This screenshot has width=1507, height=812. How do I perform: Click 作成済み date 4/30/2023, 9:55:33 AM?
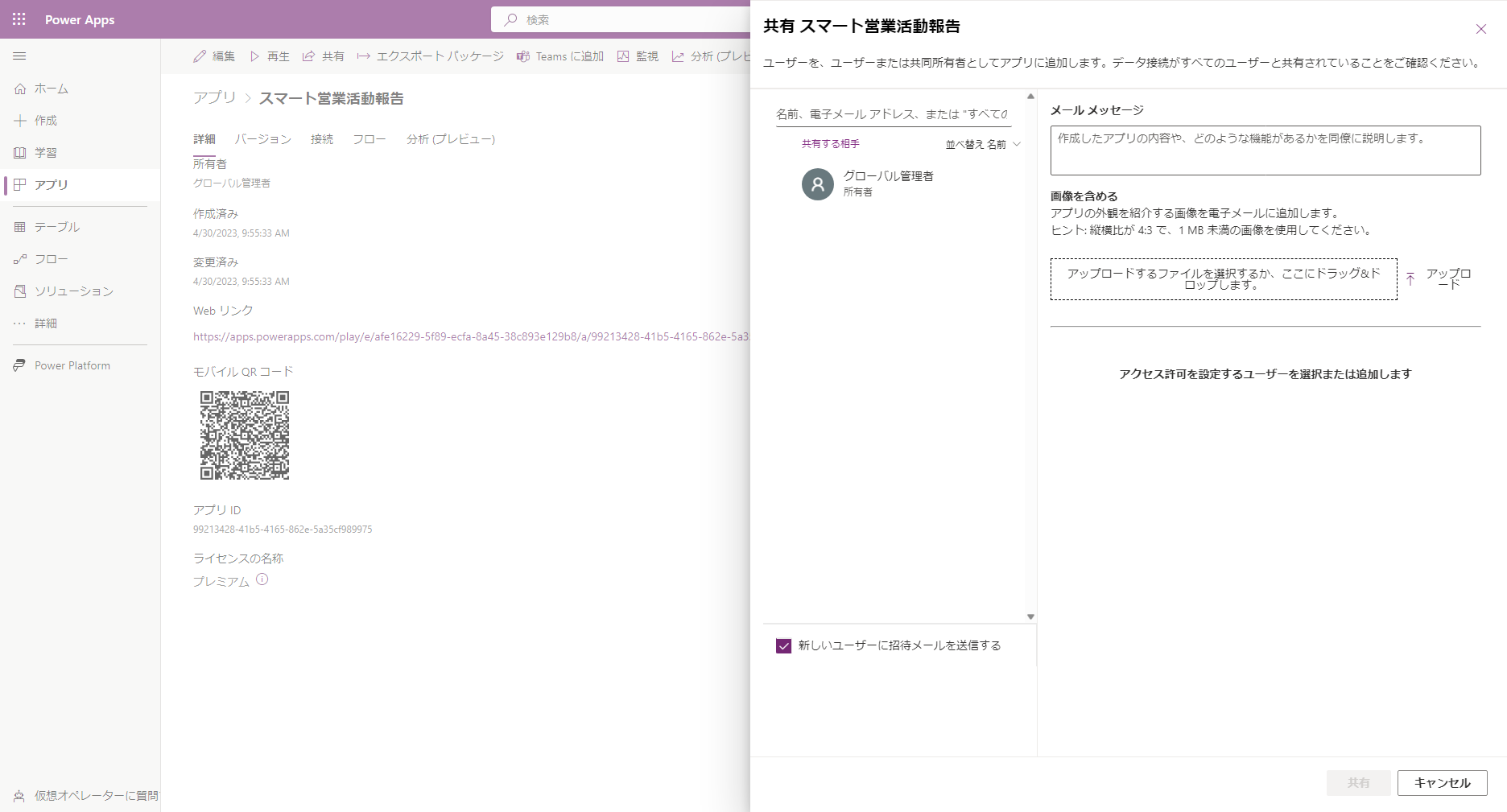pyautogui.click(x=242, y=233)
